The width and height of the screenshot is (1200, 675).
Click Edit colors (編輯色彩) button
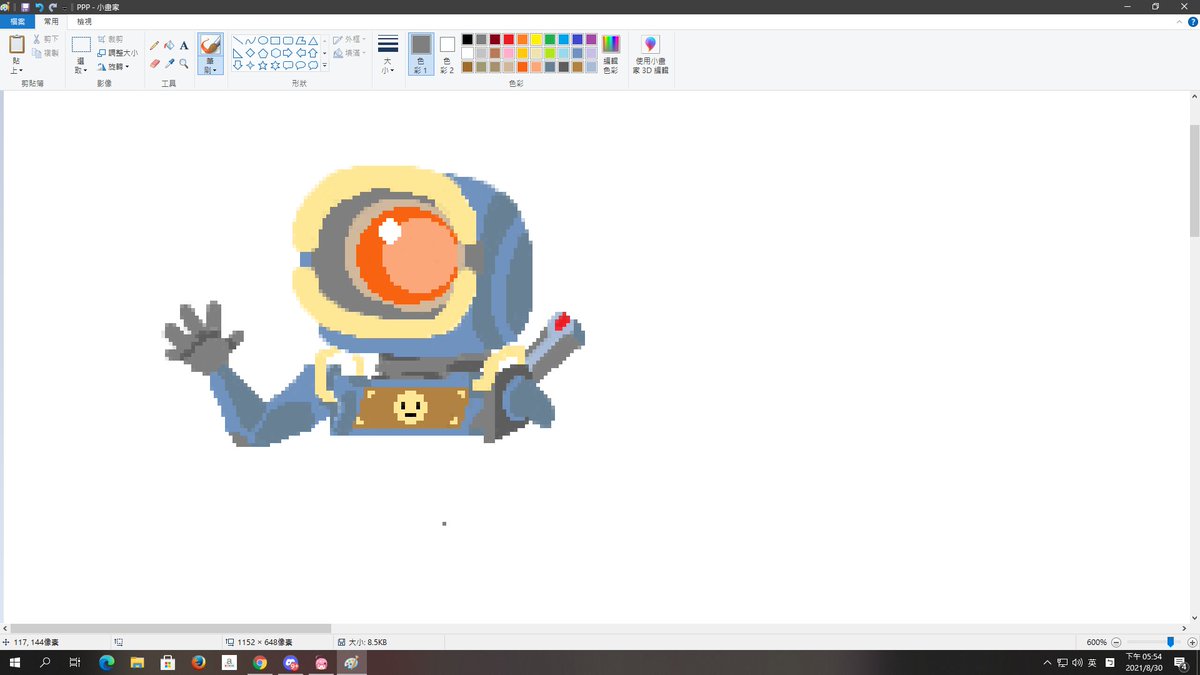click(611, 55)
